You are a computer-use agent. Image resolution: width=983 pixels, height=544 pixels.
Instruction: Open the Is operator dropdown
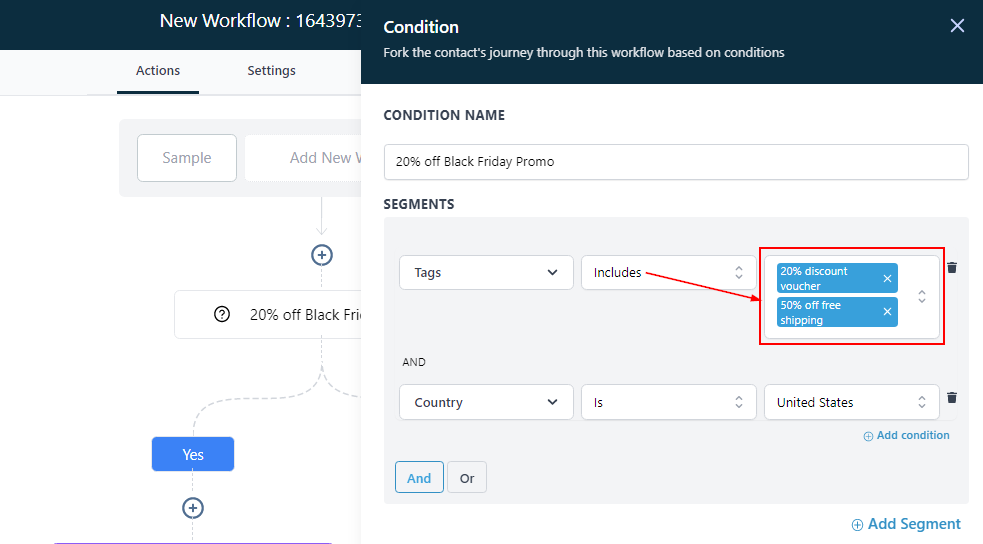point(668,402)
